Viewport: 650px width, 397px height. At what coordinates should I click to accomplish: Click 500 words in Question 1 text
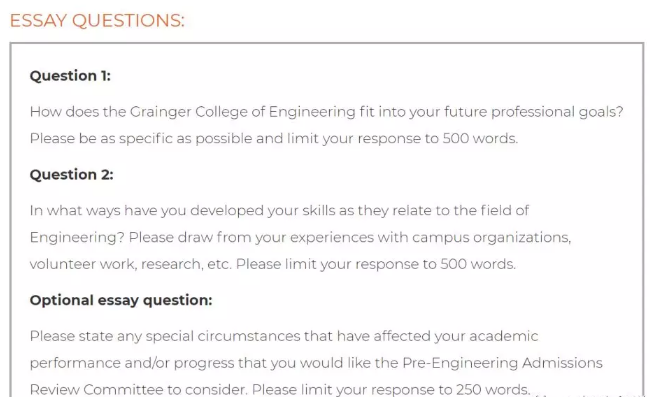point(480,138)
